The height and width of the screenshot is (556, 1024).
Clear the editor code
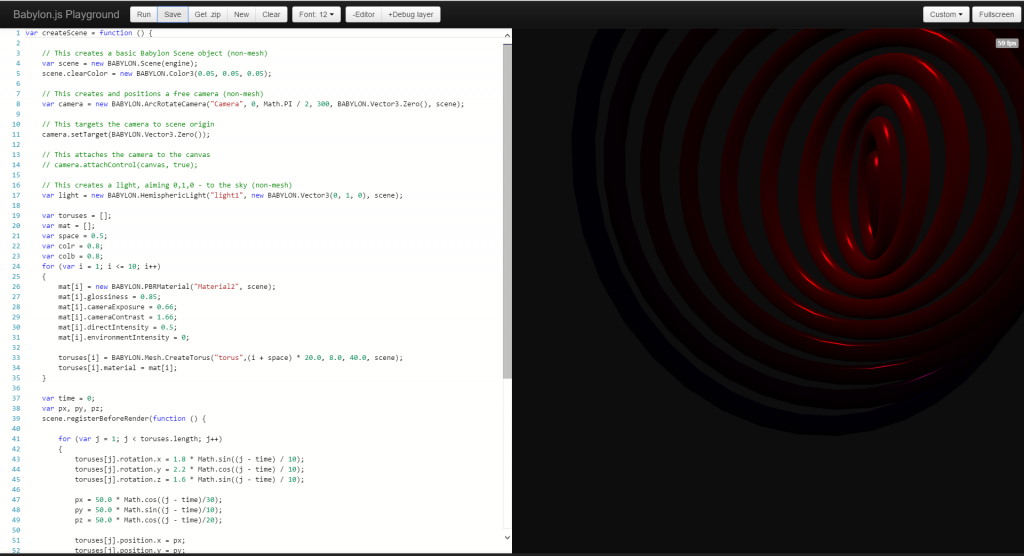[x=271, y=14]
